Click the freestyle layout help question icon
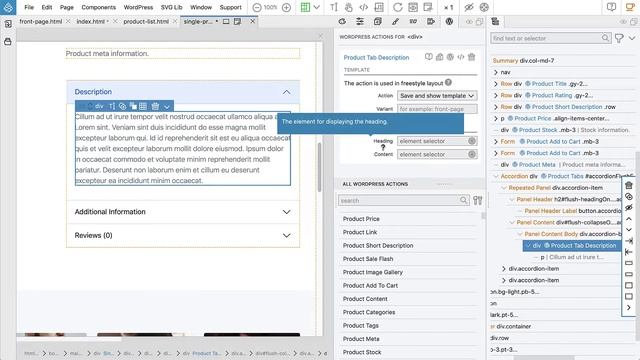Viewport: 640px width, 360px height. pyautogui.click(x=448, y=82)
